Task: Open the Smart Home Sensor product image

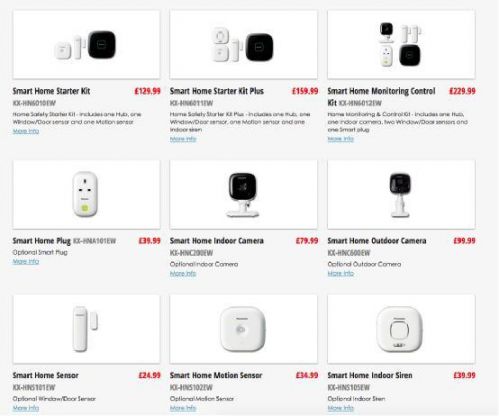Action: [x=86, y=329]
